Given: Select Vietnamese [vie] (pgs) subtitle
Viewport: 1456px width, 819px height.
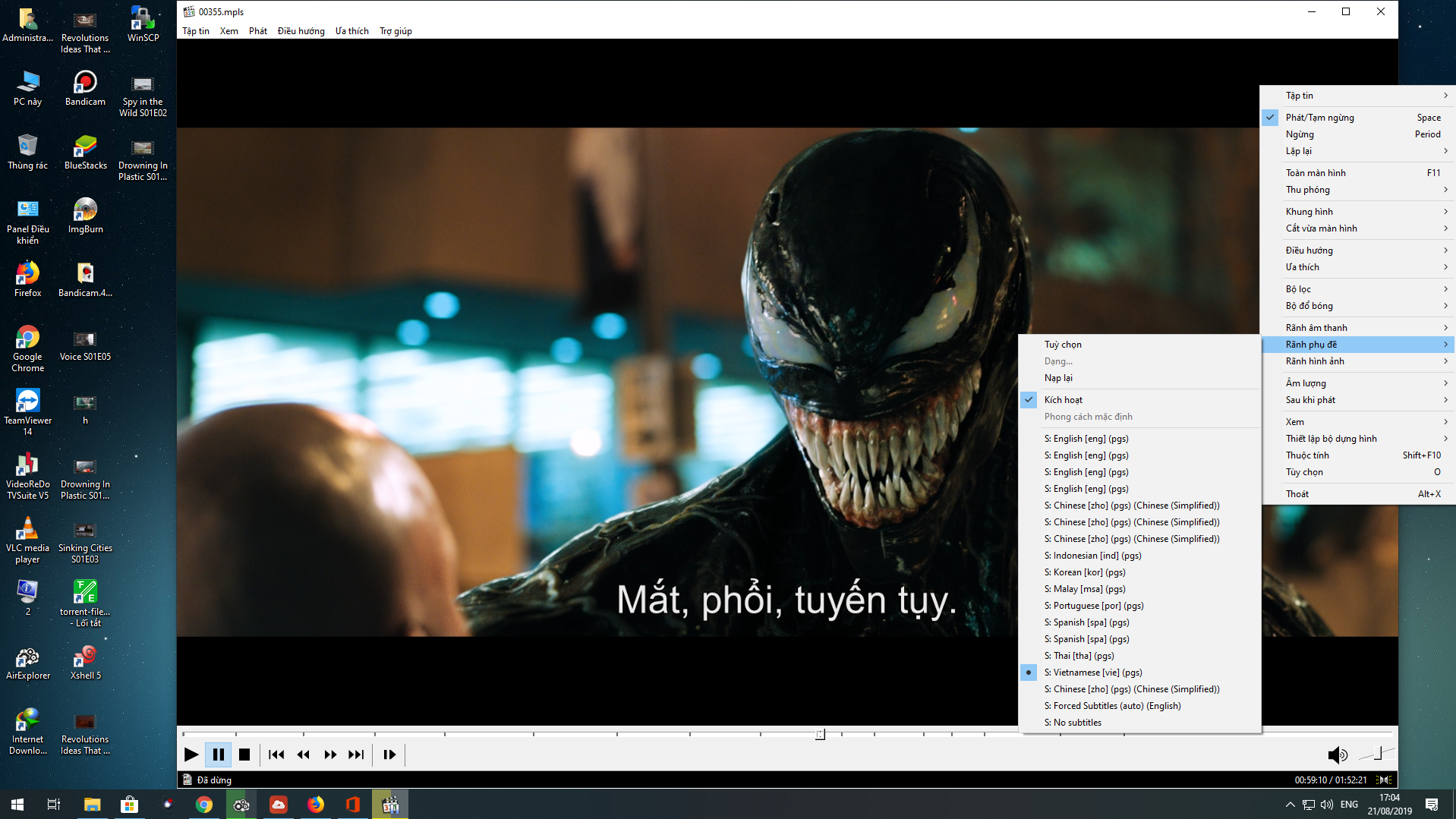Looking at the screenshot, I should (x=1139, y=673).
